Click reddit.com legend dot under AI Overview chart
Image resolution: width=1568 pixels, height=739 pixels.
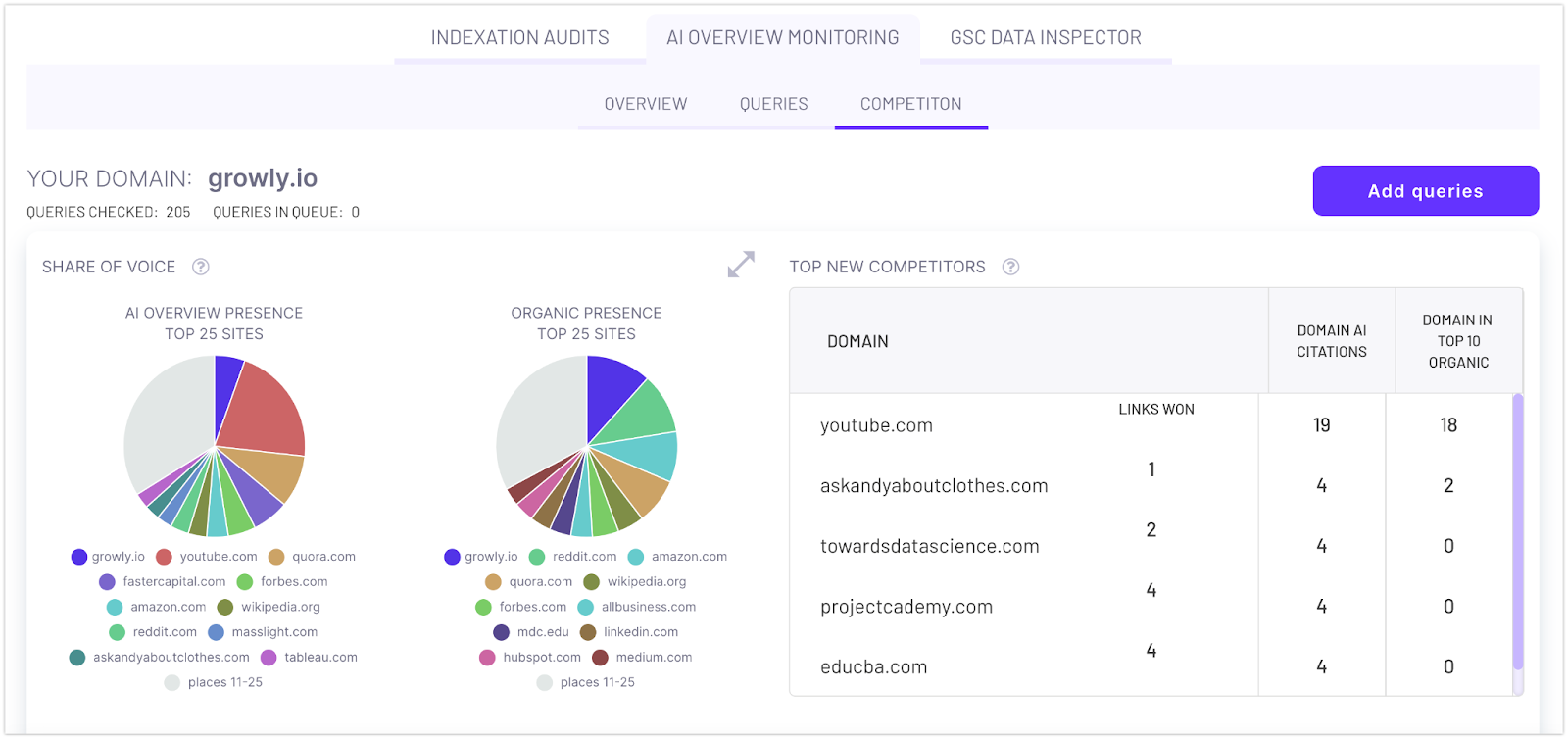(118, 633)
